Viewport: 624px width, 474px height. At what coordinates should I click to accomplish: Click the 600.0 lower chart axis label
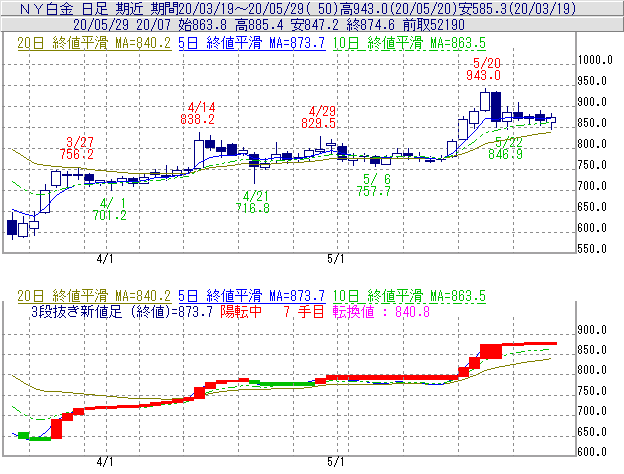pos(592,452)
